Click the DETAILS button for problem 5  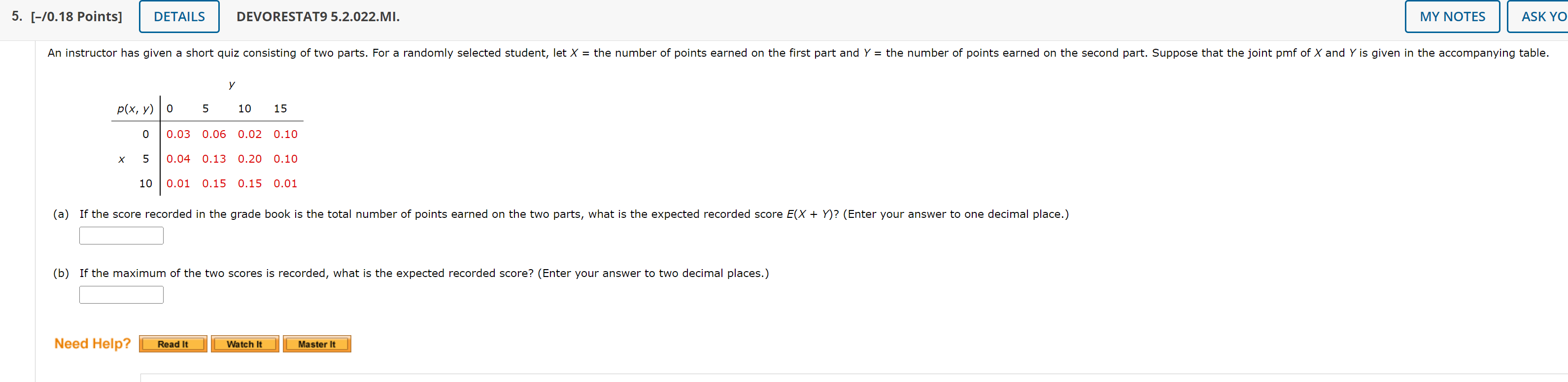[x=178, y=16]
